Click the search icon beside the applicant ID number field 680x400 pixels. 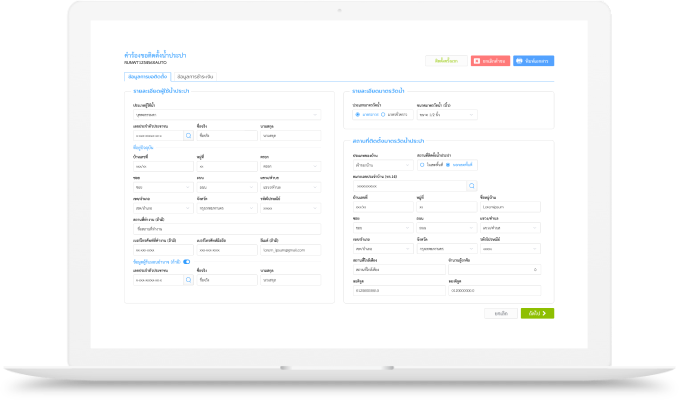coord(187,135)
